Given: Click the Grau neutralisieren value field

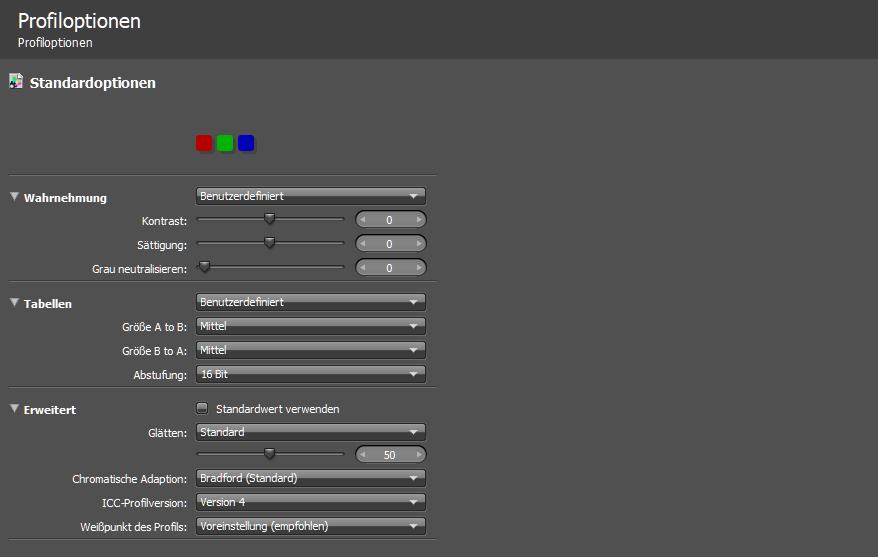Looking at the screenshot, I should (390, 268).
